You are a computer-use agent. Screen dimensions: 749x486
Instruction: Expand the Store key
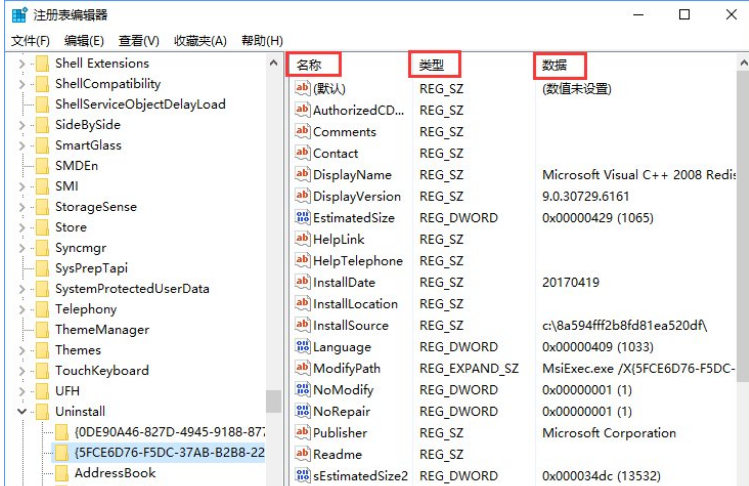[x=21, y=227]
